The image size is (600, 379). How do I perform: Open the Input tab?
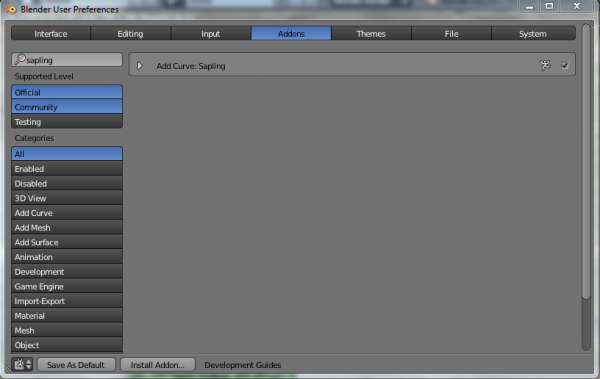pos(211,34)
